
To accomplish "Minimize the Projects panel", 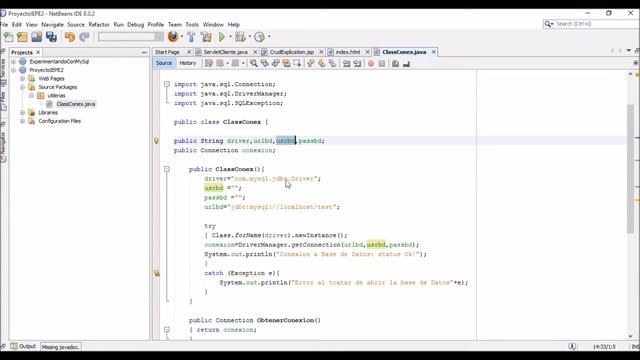I will [x=144, y=52].
